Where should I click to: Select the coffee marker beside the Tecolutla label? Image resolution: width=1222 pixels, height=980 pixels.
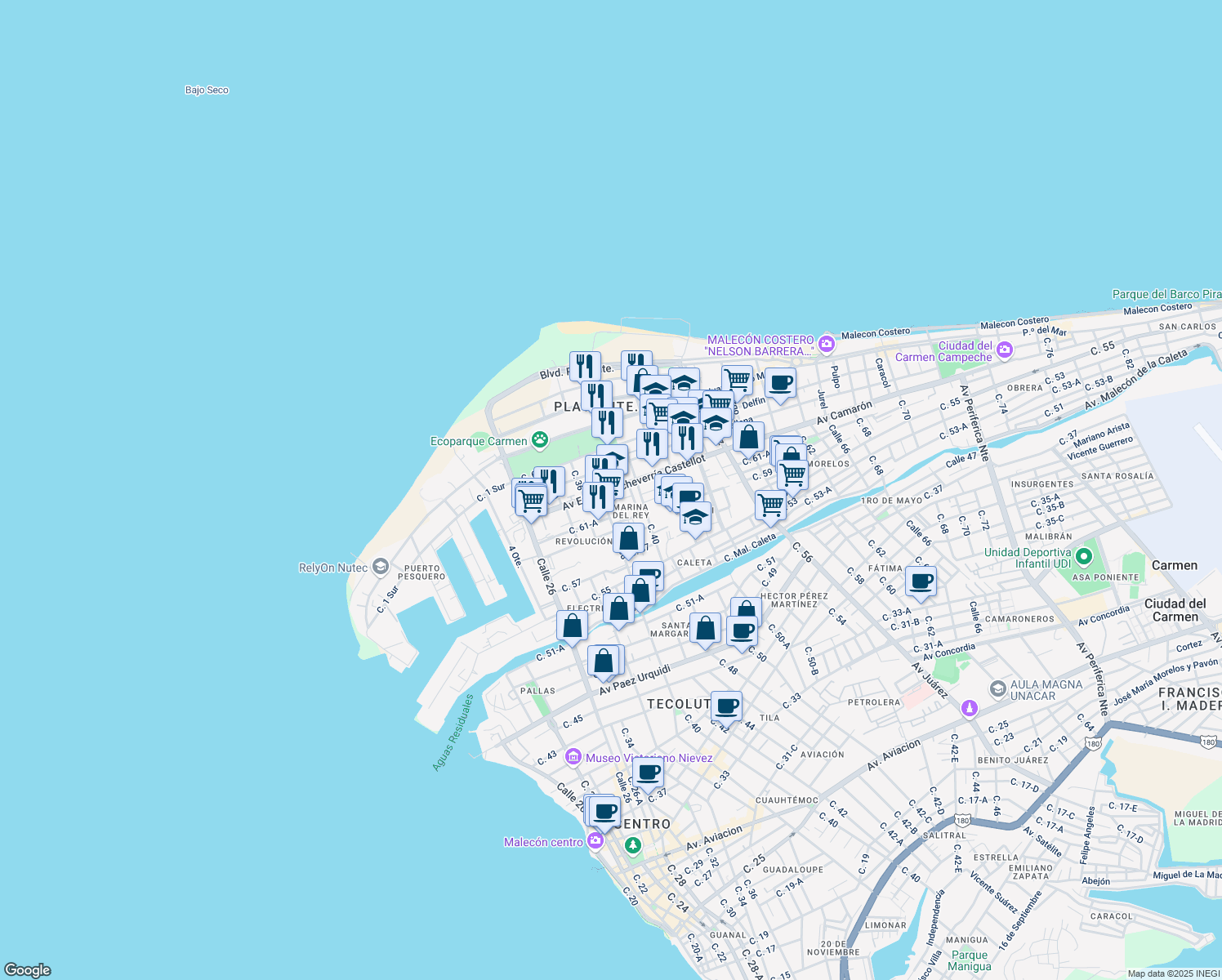(726, 707)
